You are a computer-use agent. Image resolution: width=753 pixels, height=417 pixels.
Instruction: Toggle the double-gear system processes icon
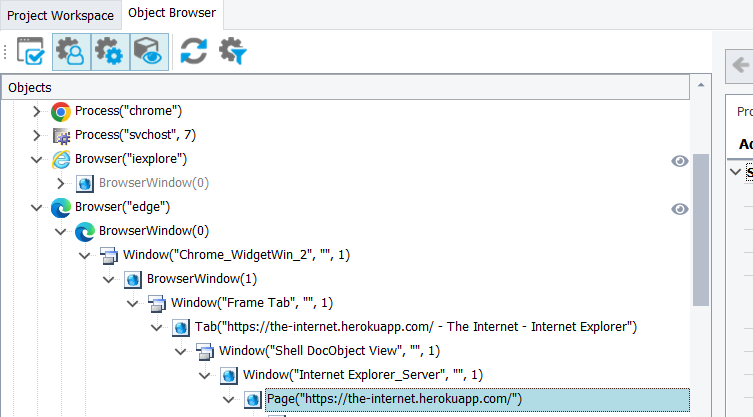click(109, 52)
